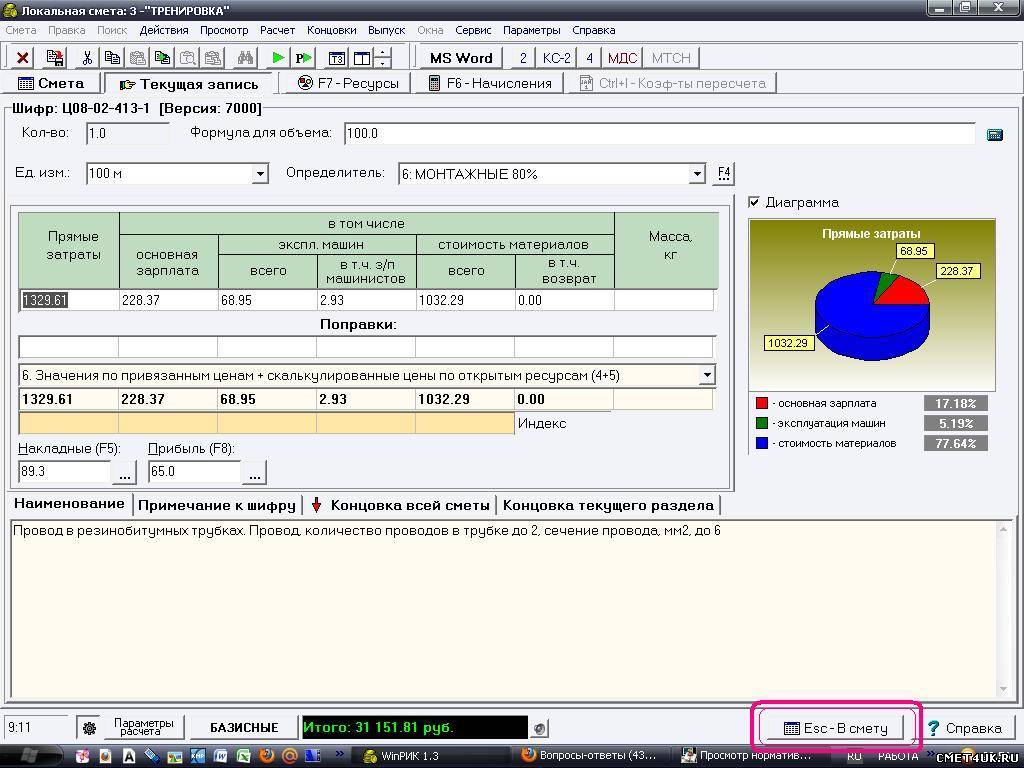Image resolution: width=1024 pixels, height=768 pixels.
Task: Click the scissors cut icon
Action: click(87, 58)
